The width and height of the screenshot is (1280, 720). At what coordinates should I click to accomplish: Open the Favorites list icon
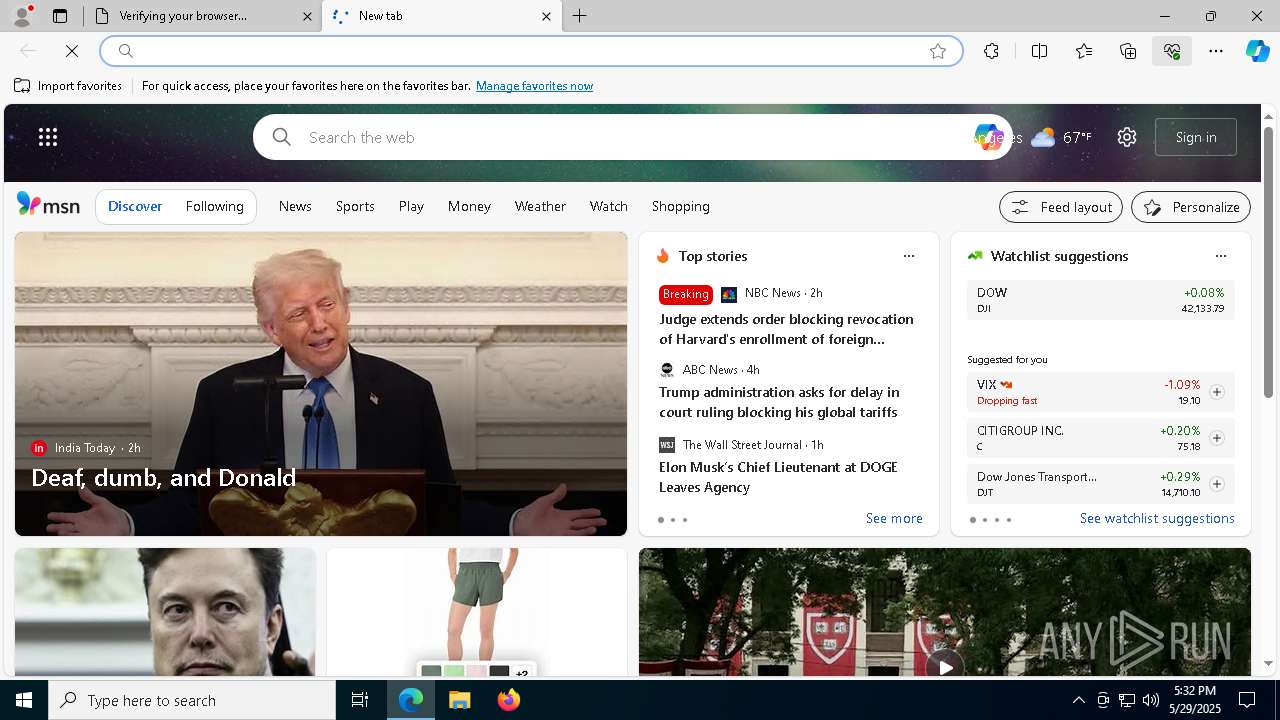click(x=1084, y=51)
